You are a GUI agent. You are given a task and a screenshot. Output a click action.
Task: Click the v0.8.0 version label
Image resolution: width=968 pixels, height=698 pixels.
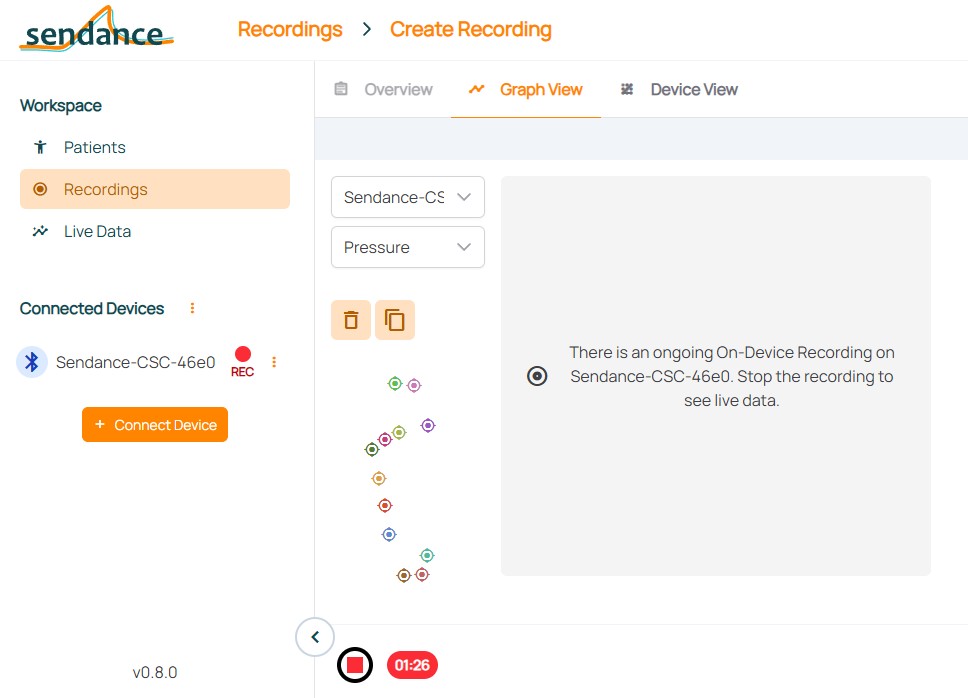[x=155, y=672]
